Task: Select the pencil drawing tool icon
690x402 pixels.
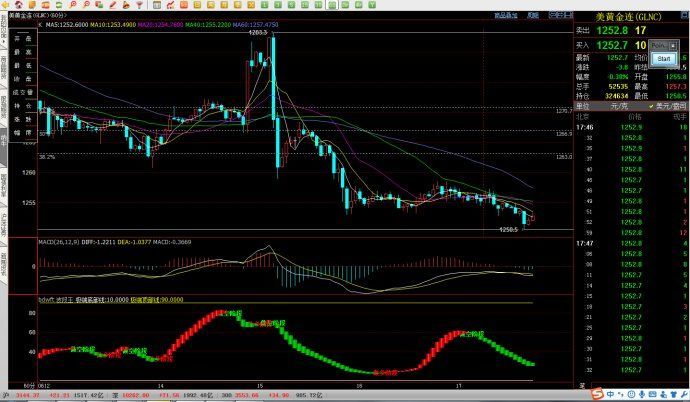Action: (x=113, y=5)
